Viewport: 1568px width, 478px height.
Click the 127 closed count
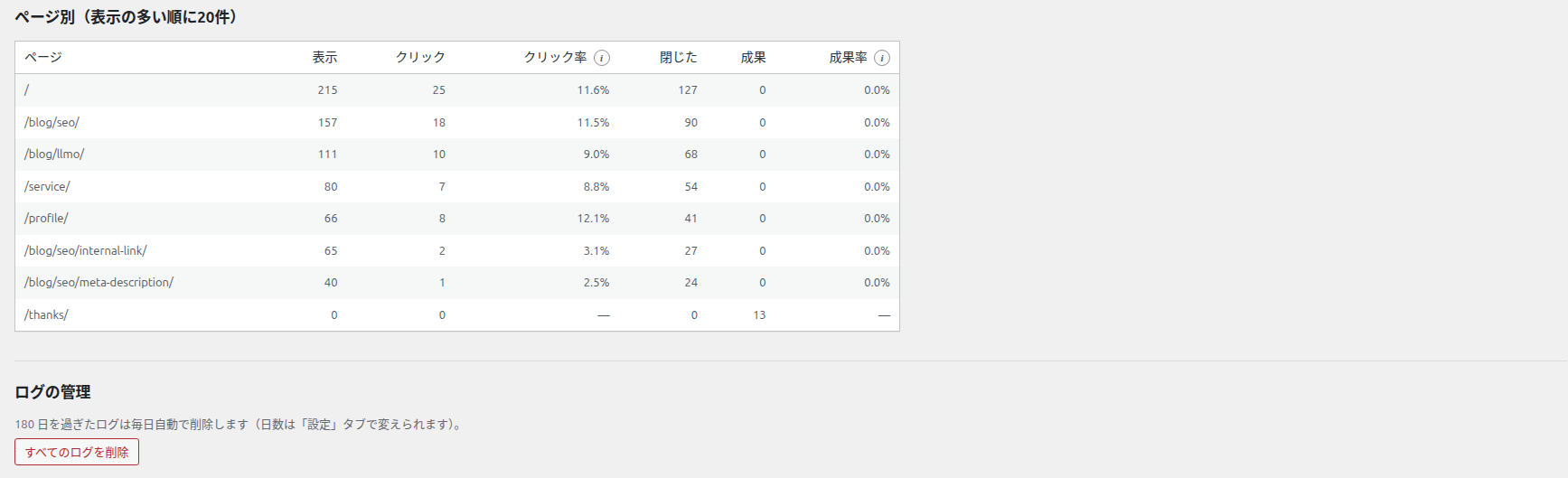coord(688,90)
